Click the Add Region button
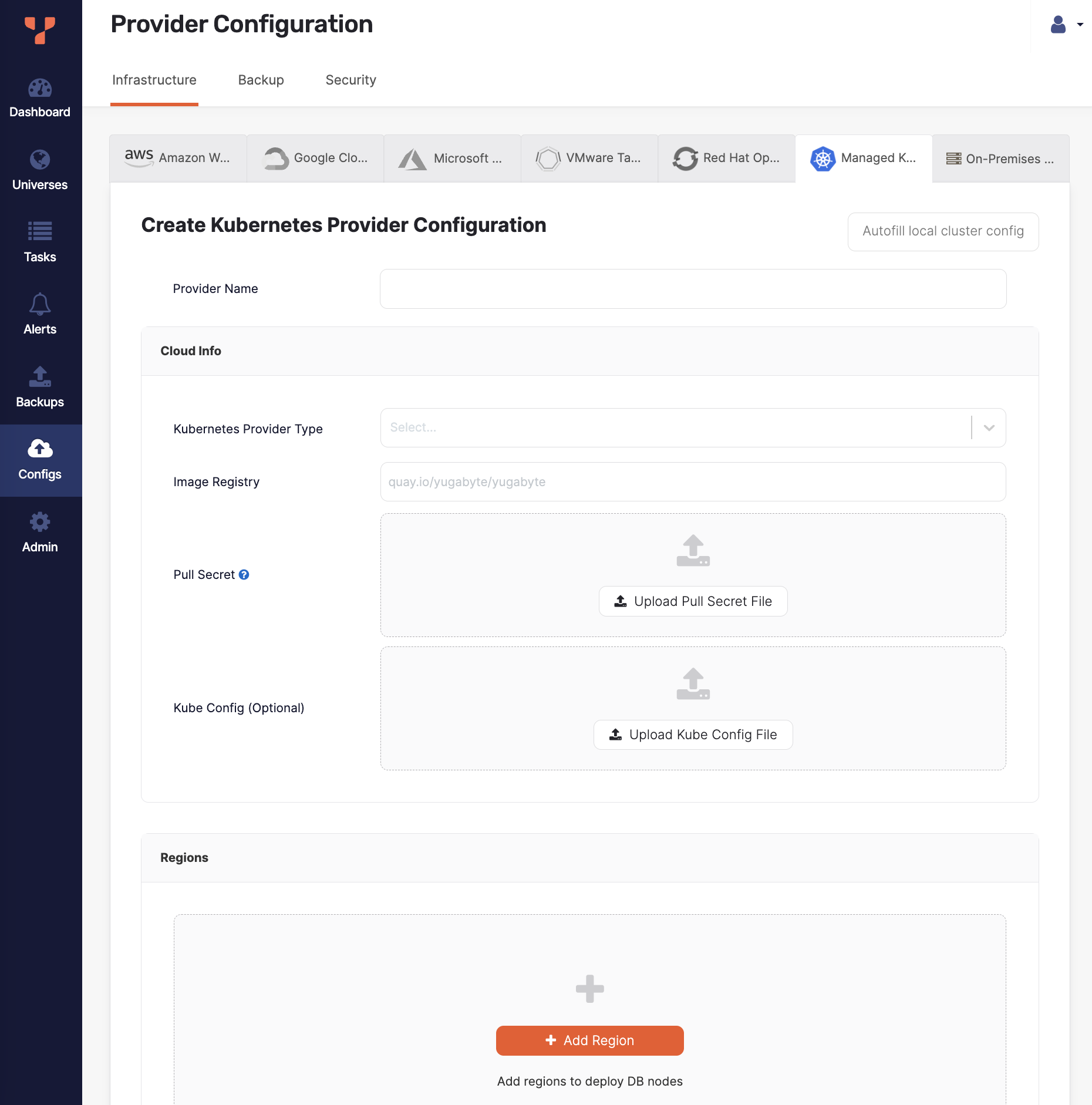Viewport: 1092px width, 1105px height. coord(589,1040)
